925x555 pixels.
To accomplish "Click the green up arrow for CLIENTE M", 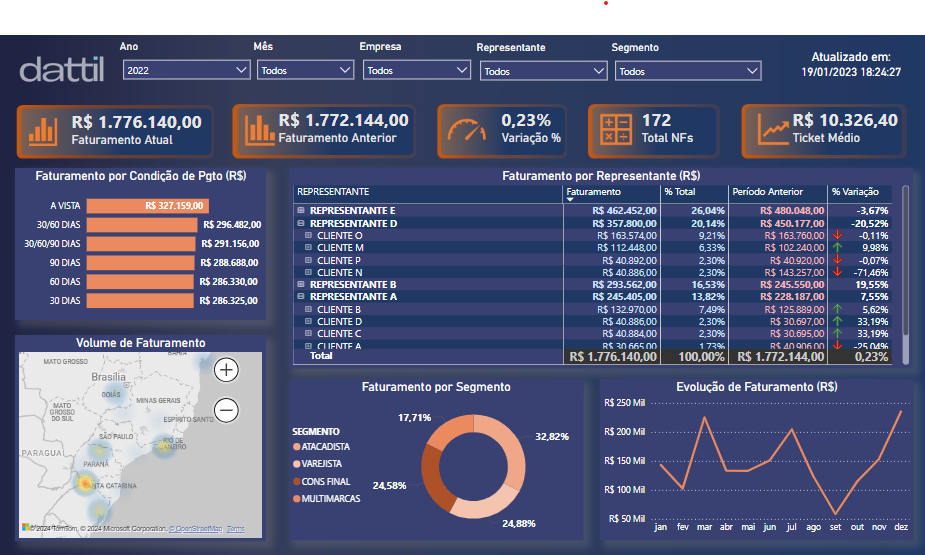I will click(x=837, y=247).
